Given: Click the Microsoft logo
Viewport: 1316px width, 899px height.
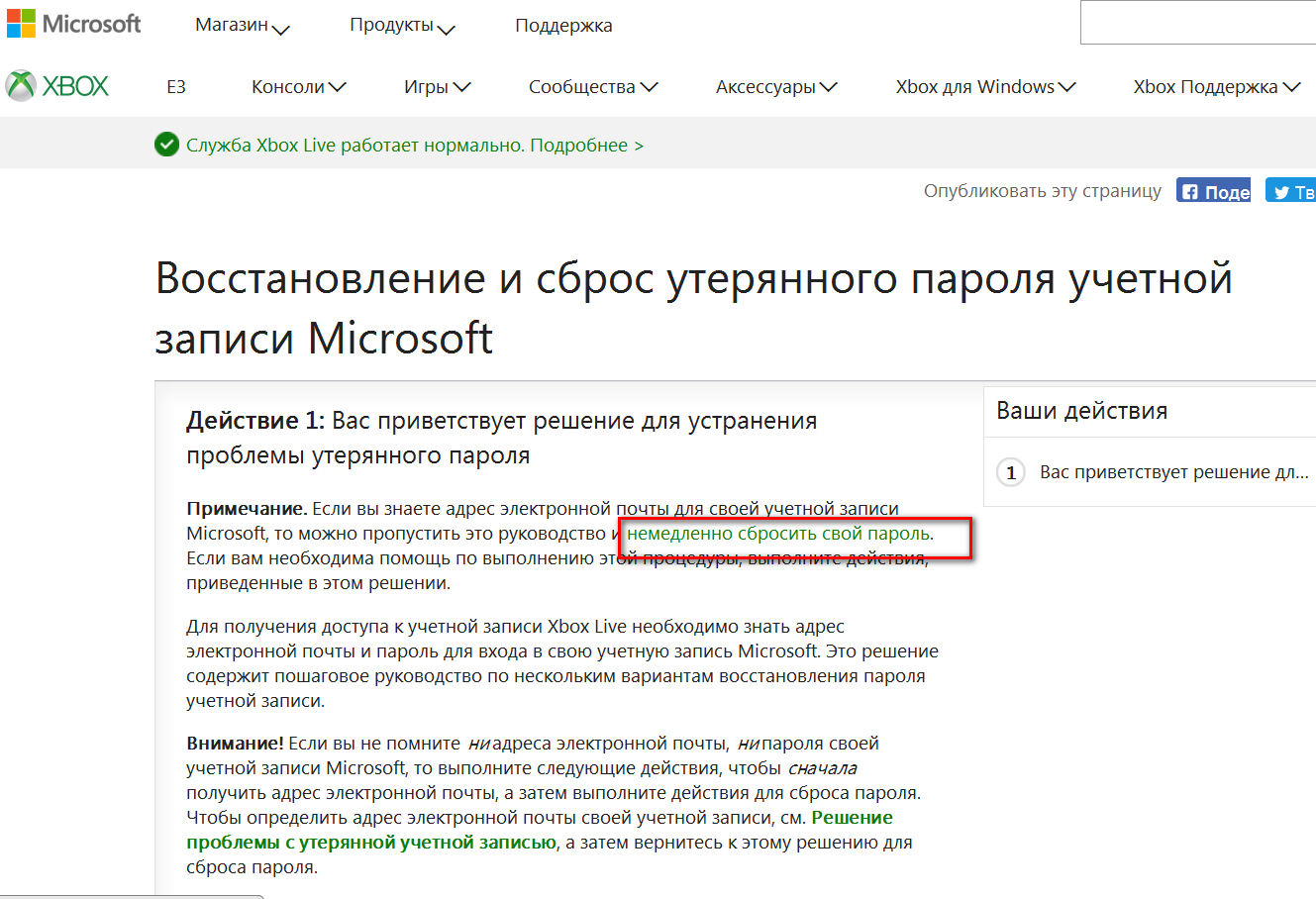Looking at the screenshot, I should [74, 24].
